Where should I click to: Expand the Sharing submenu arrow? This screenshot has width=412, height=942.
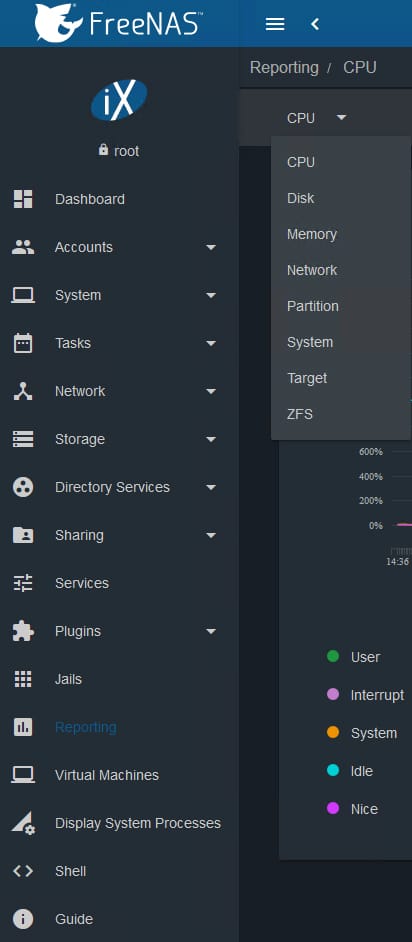tap(211, 536)
